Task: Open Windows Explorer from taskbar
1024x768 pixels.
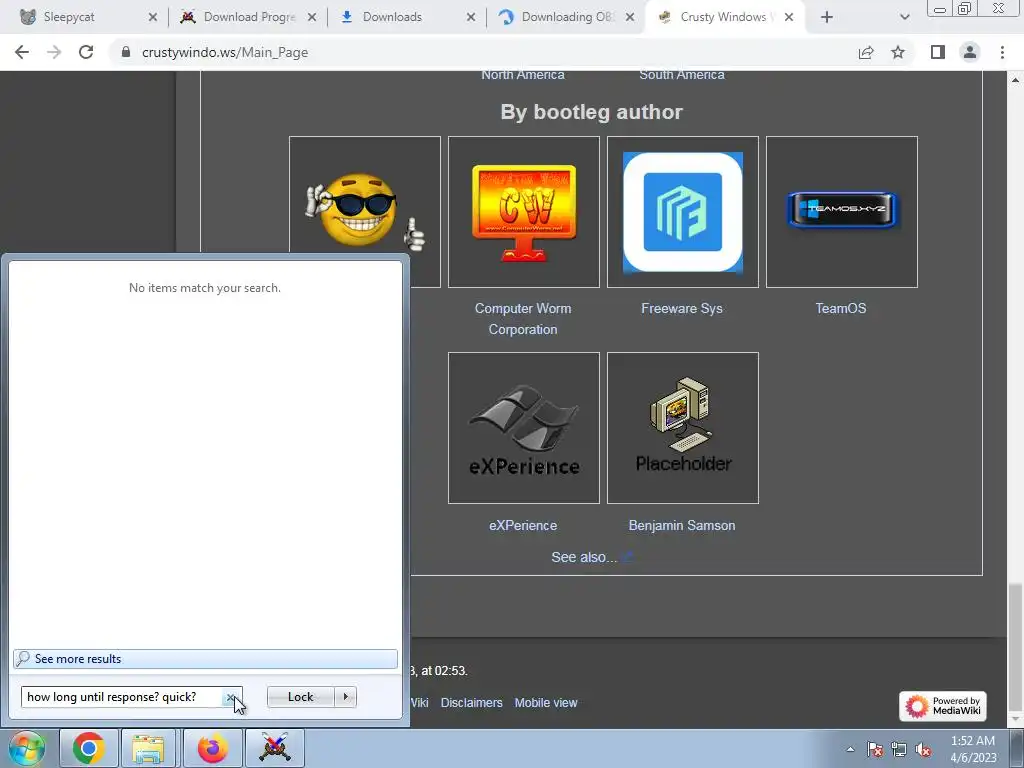Action: click(149, 749)
